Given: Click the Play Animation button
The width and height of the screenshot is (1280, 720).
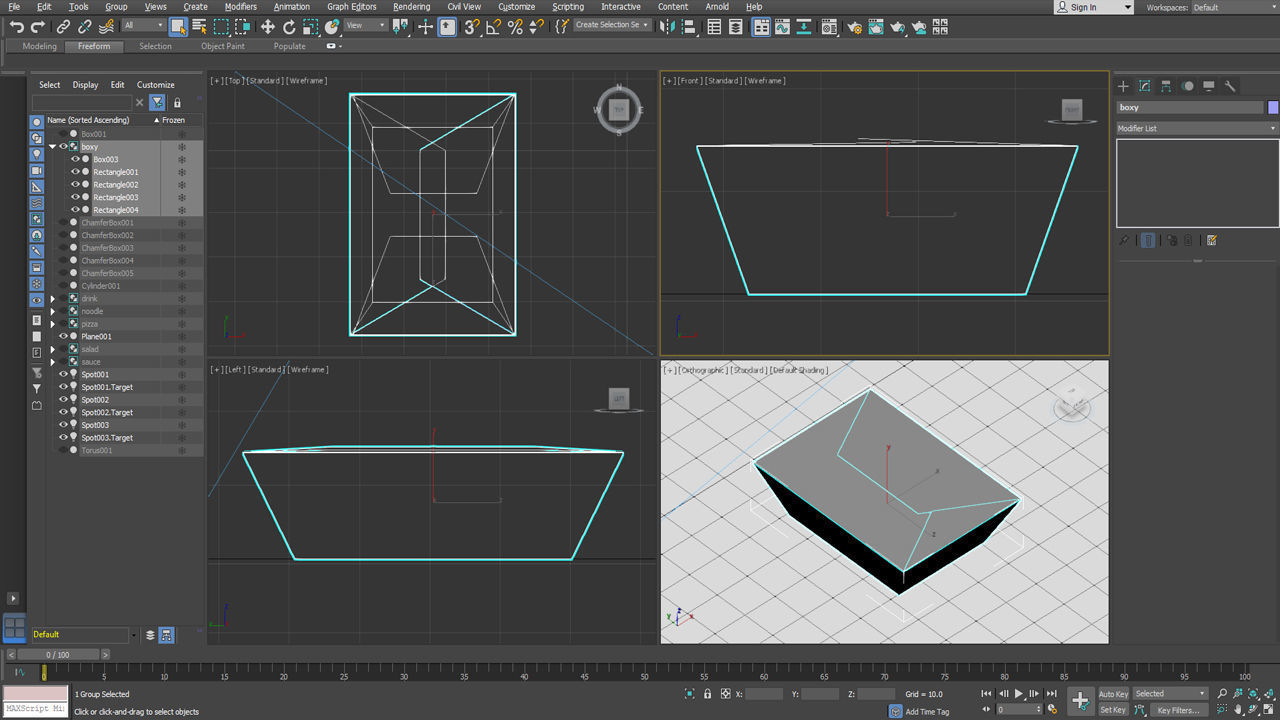Looking at the screenshot, I should [1019, 693].
